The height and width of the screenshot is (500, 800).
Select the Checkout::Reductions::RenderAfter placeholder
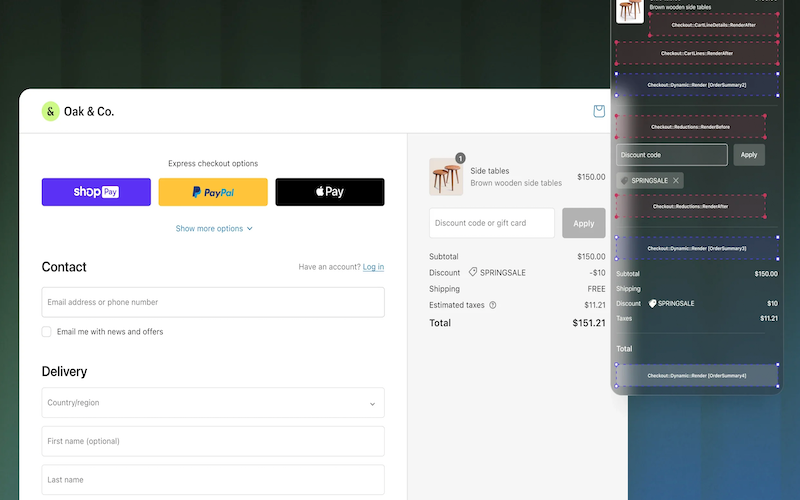(690, 206)
